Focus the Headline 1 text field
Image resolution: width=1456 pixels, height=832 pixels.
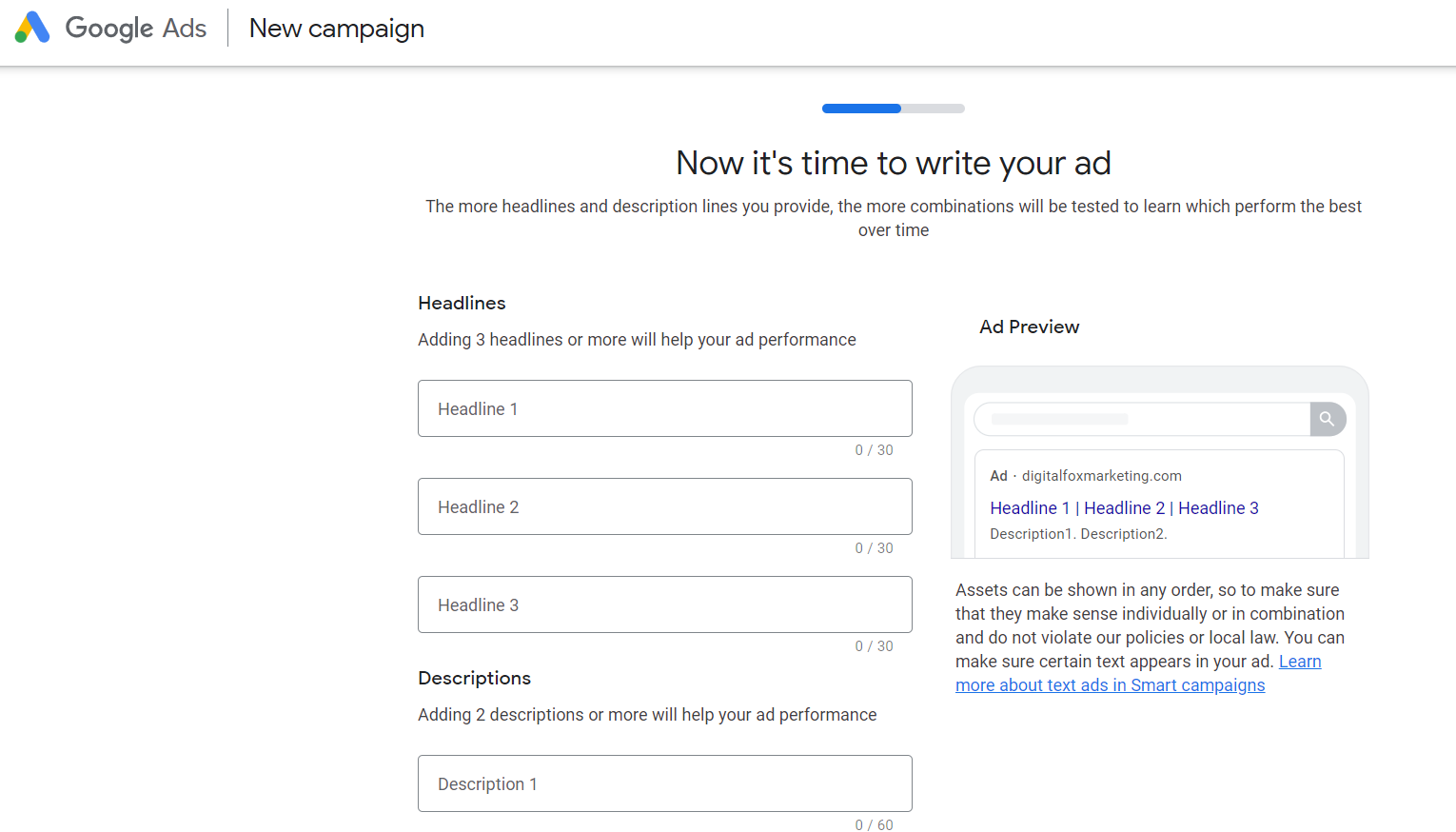[x=664, y=408]
